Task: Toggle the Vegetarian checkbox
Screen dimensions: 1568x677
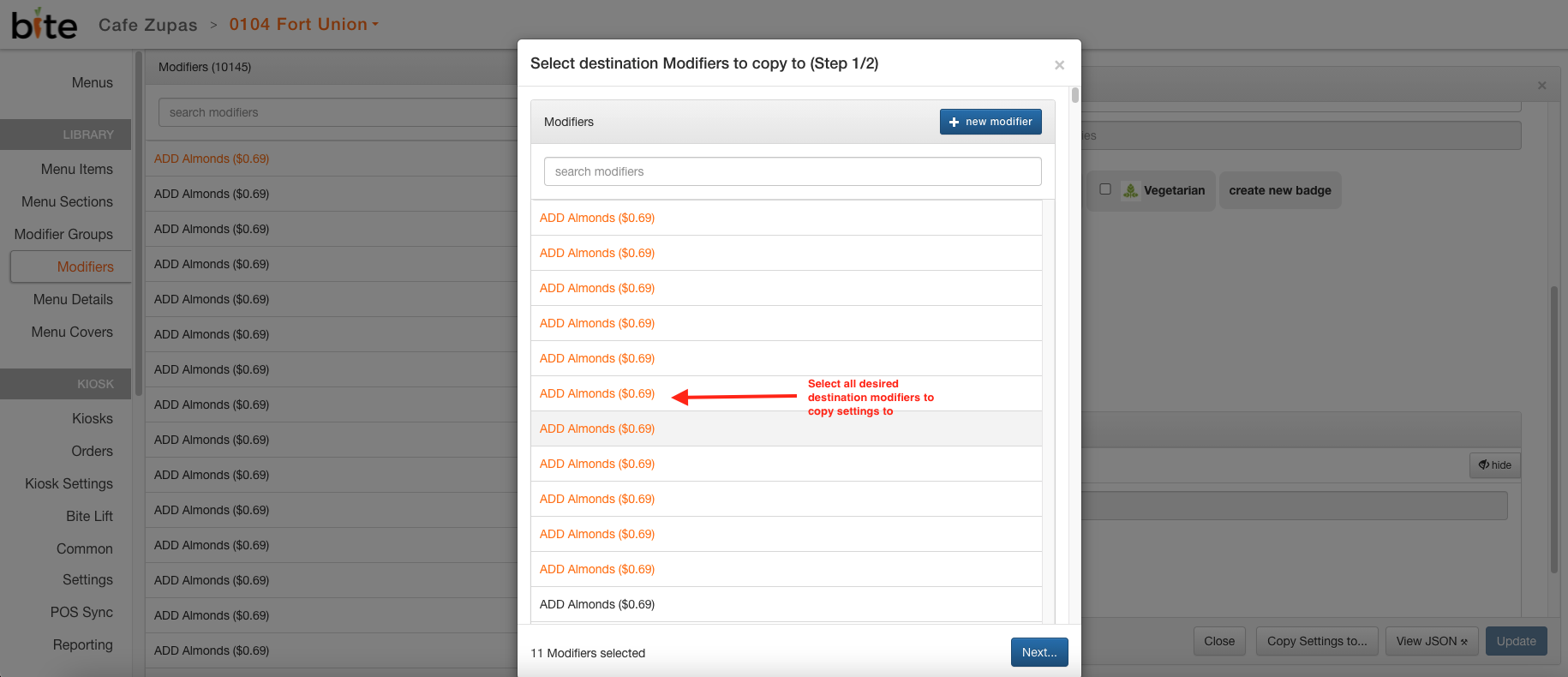Action: pyautogui.click(x=1105, y=189)
